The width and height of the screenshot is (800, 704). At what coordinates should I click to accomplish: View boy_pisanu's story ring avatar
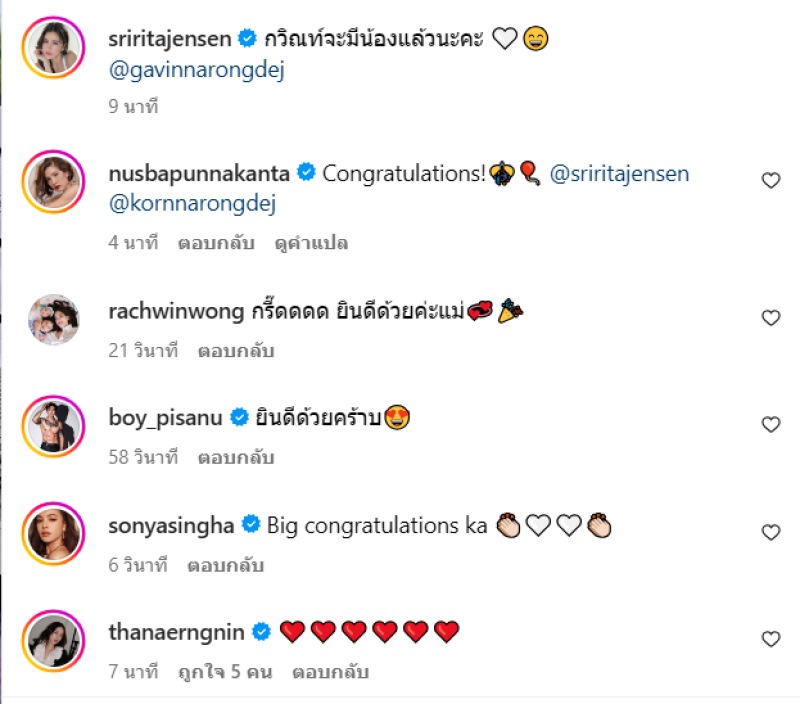pyautogui.click(x=53, y=426)
